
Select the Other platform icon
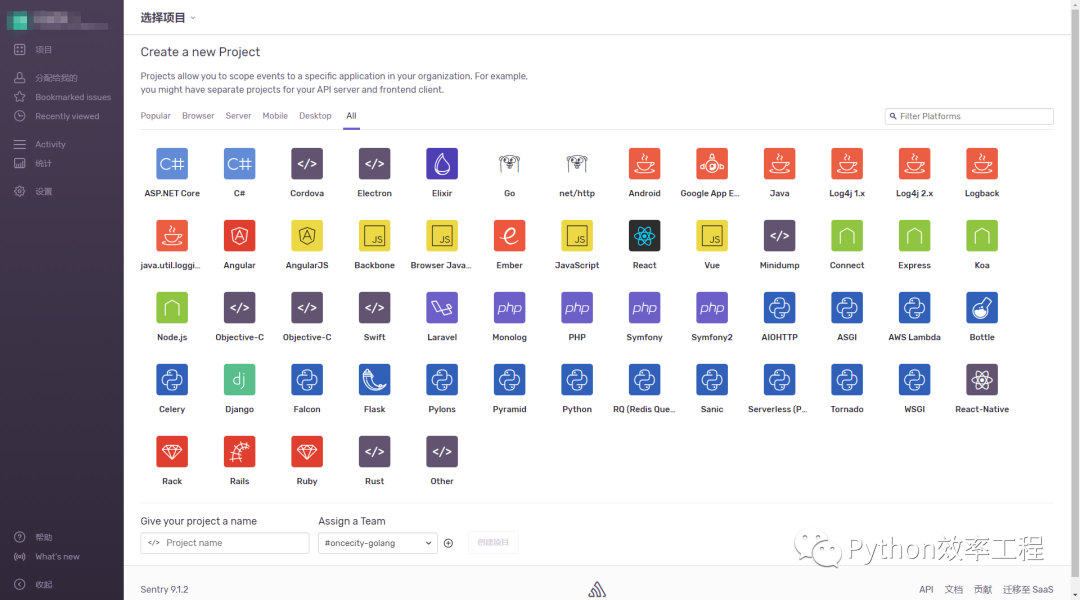tap(442, 452)
